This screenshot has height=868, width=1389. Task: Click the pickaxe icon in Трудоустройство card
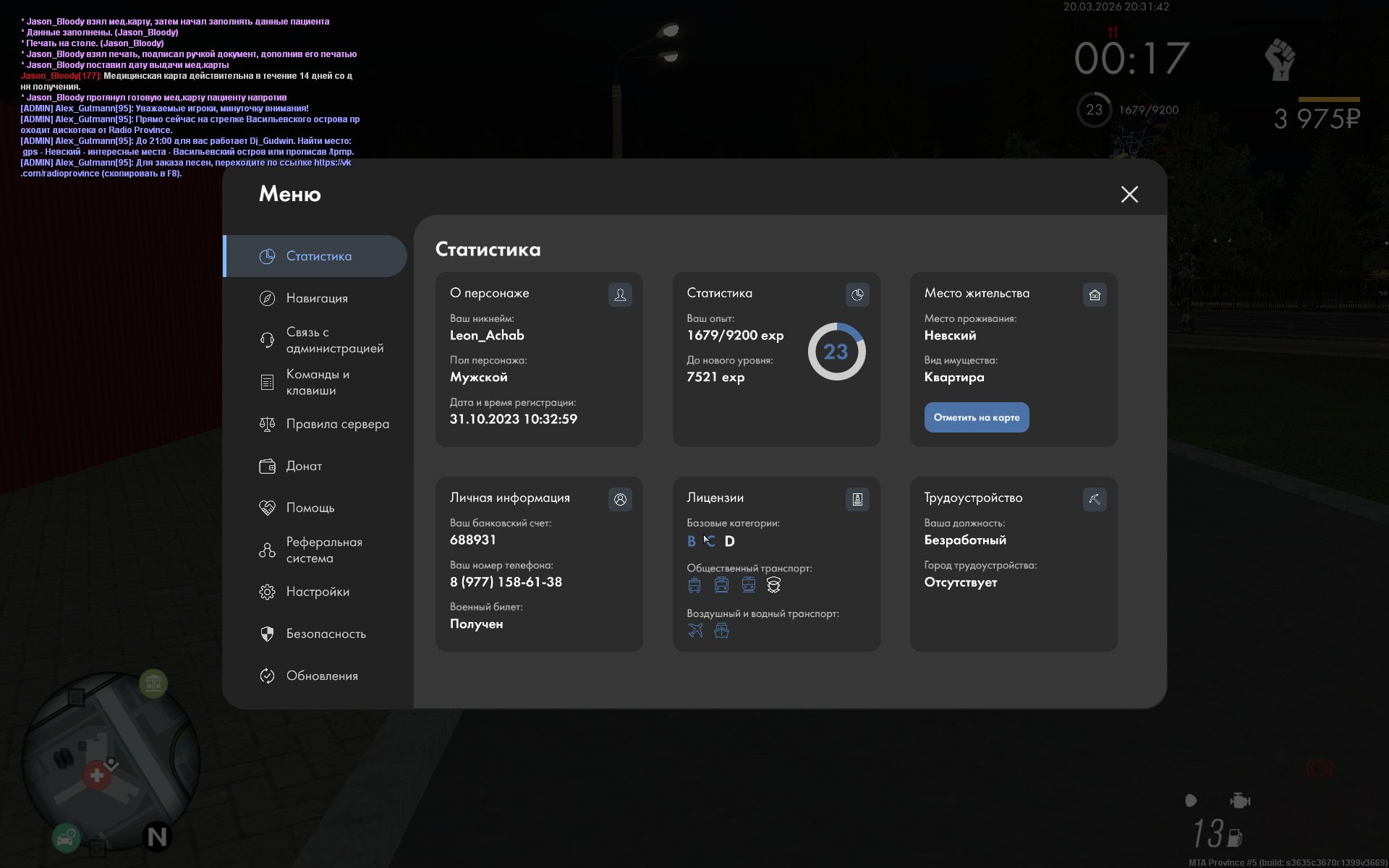pos(1095,499)
